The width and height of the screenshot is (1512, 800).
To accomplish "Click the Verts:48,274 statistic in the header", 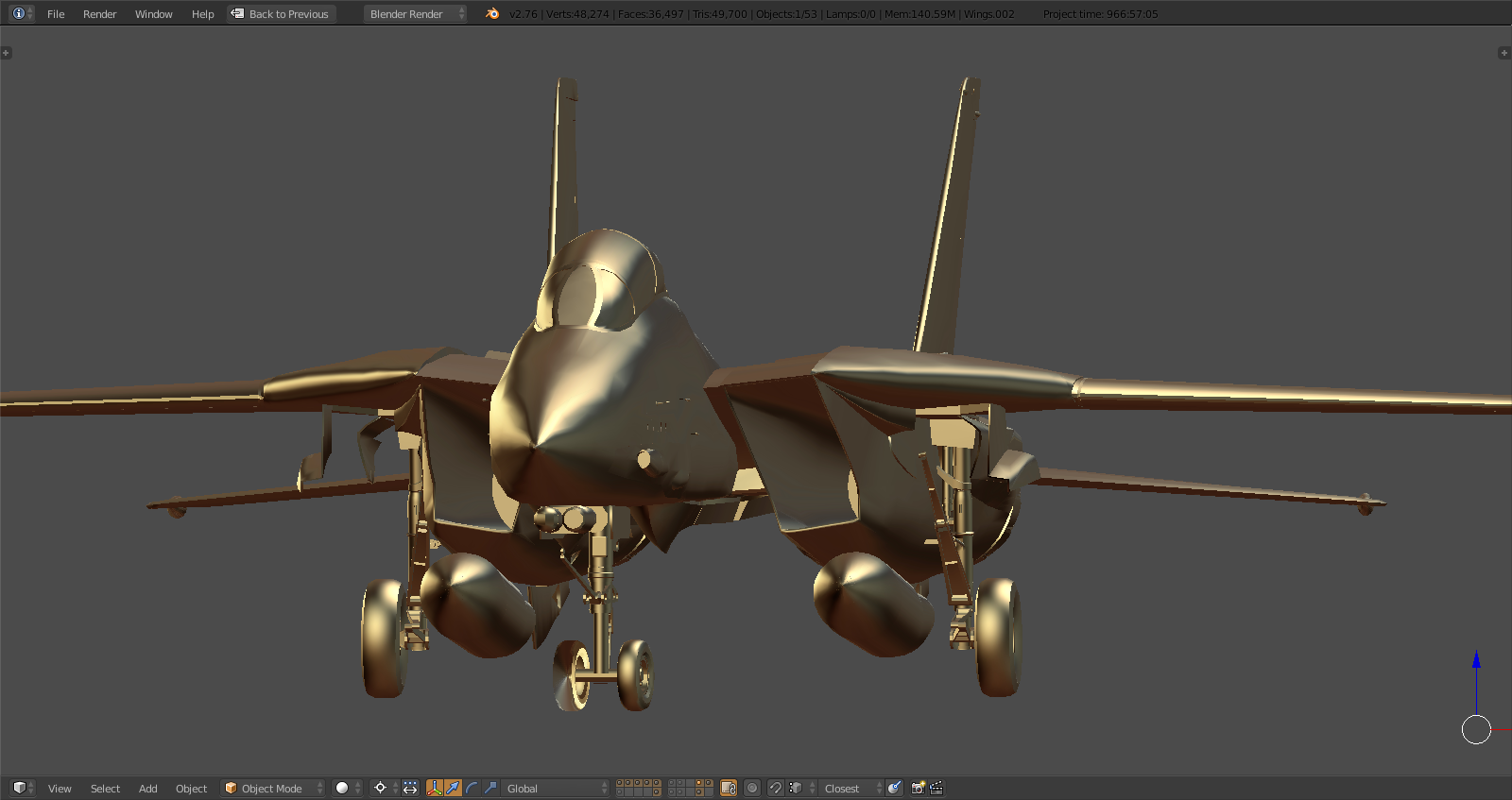I will point(577,14).
